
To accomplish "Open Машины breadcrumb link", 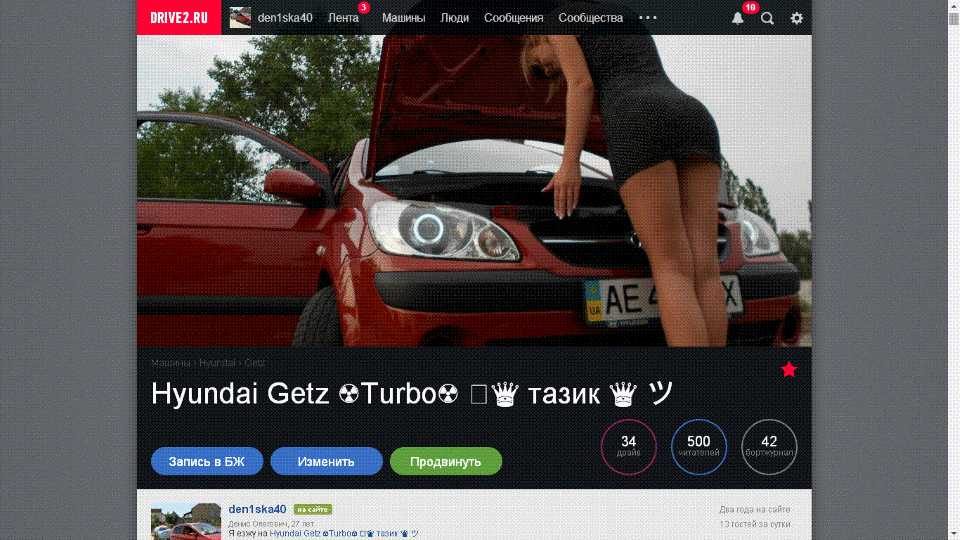I will 170,362.
